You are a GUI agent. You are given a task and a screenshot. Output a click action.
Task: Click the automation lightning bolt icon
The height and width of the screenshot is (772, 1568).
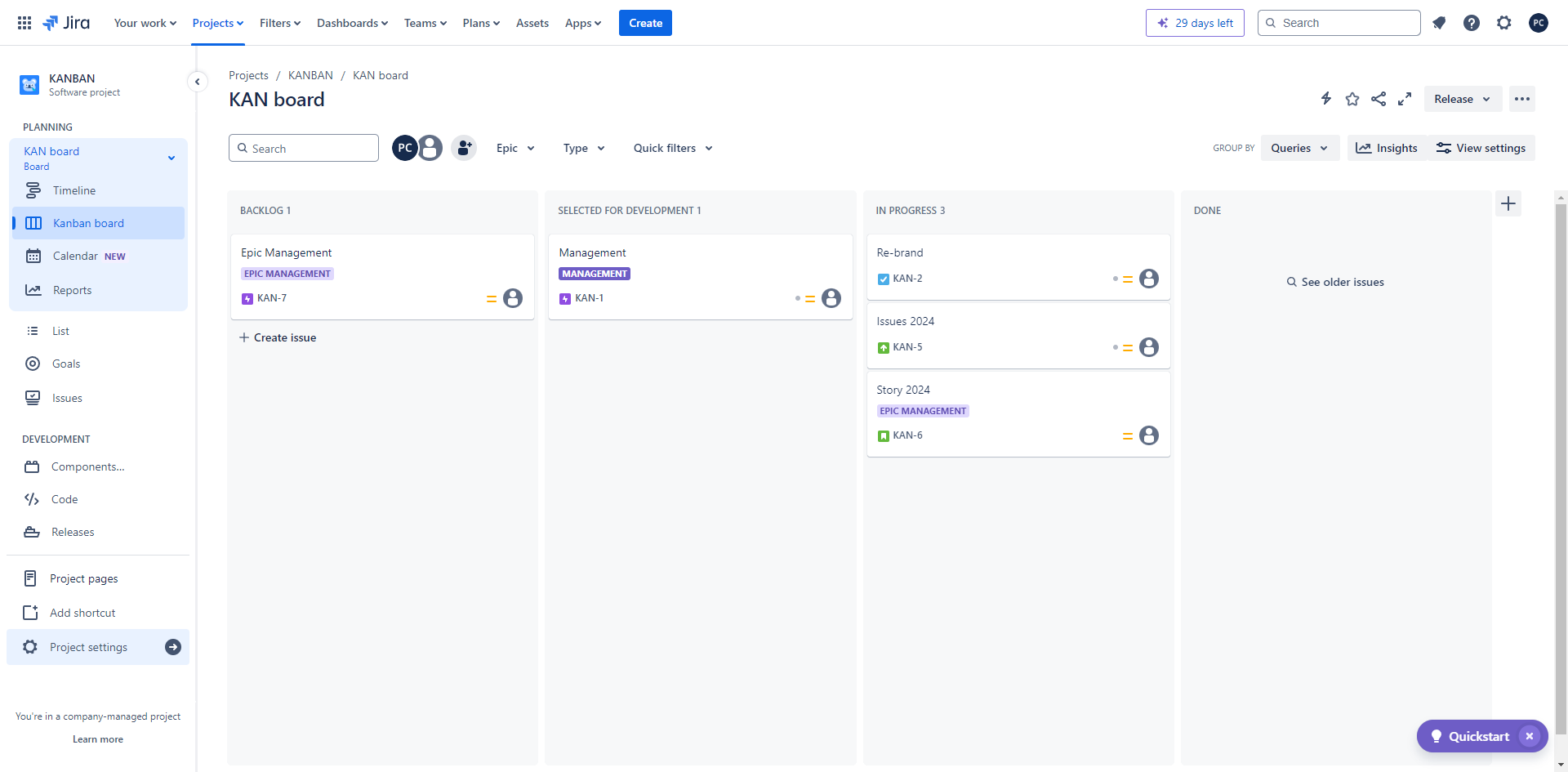[x=1326, y=99]
